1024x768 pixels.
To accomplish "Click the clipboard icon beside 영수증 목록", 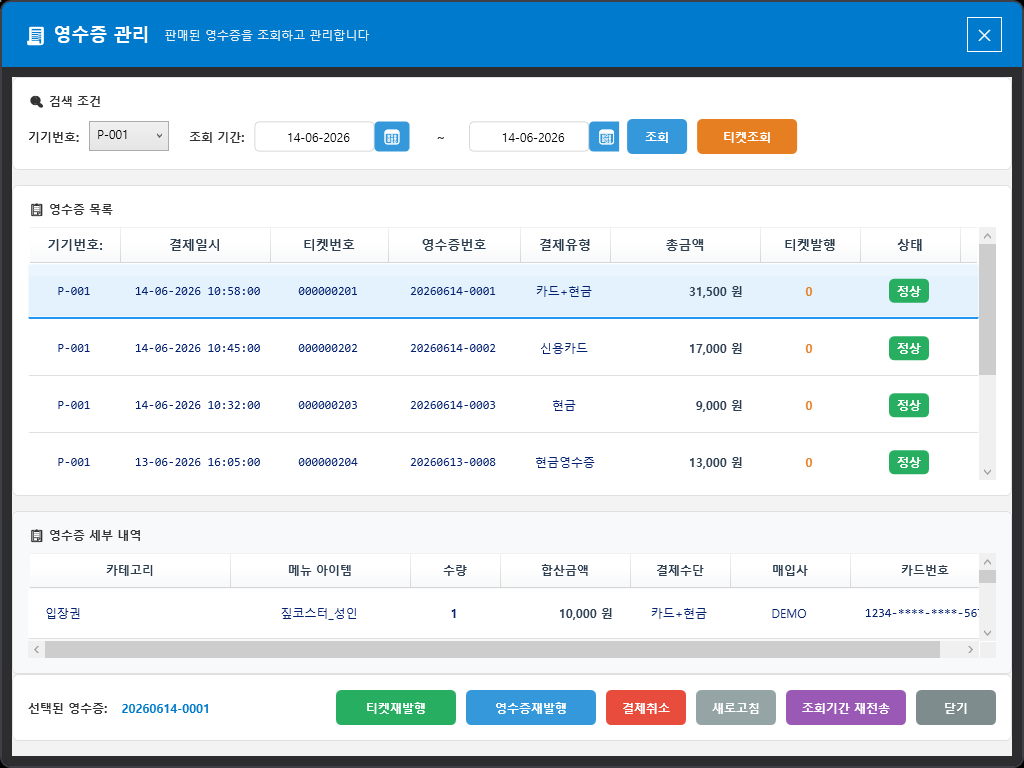I will coord(37,210).
